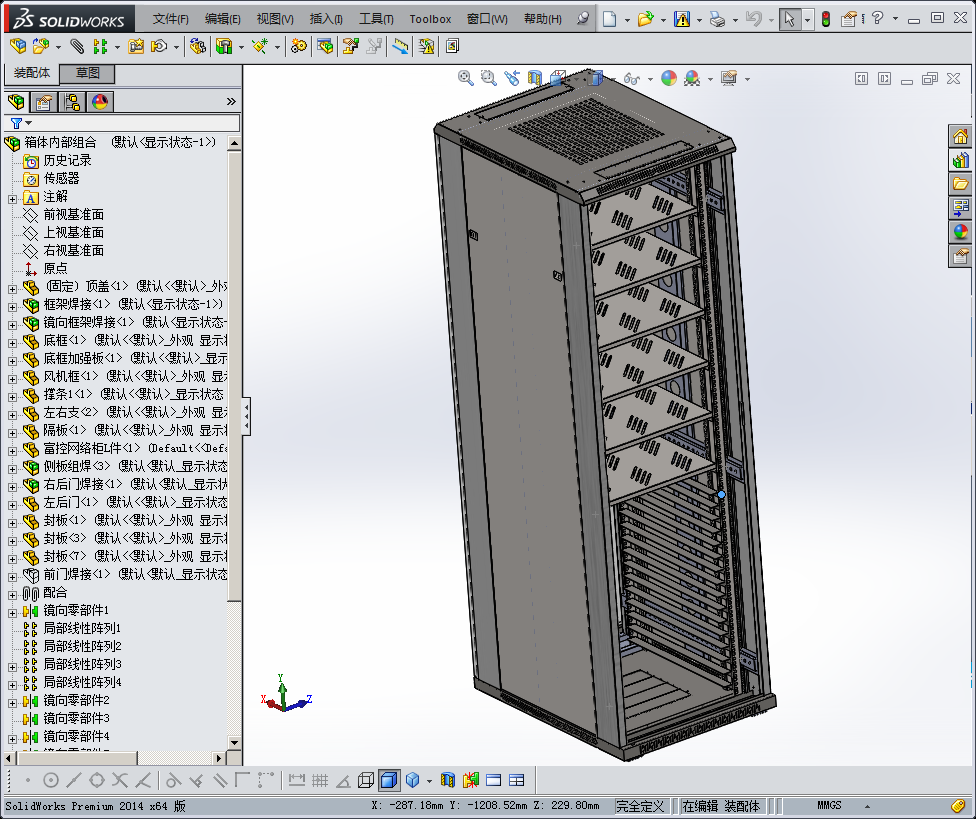Viewport: 976px width, 819px height.
Task: Click the Reference Geometry icon
Action: point(260,46)
